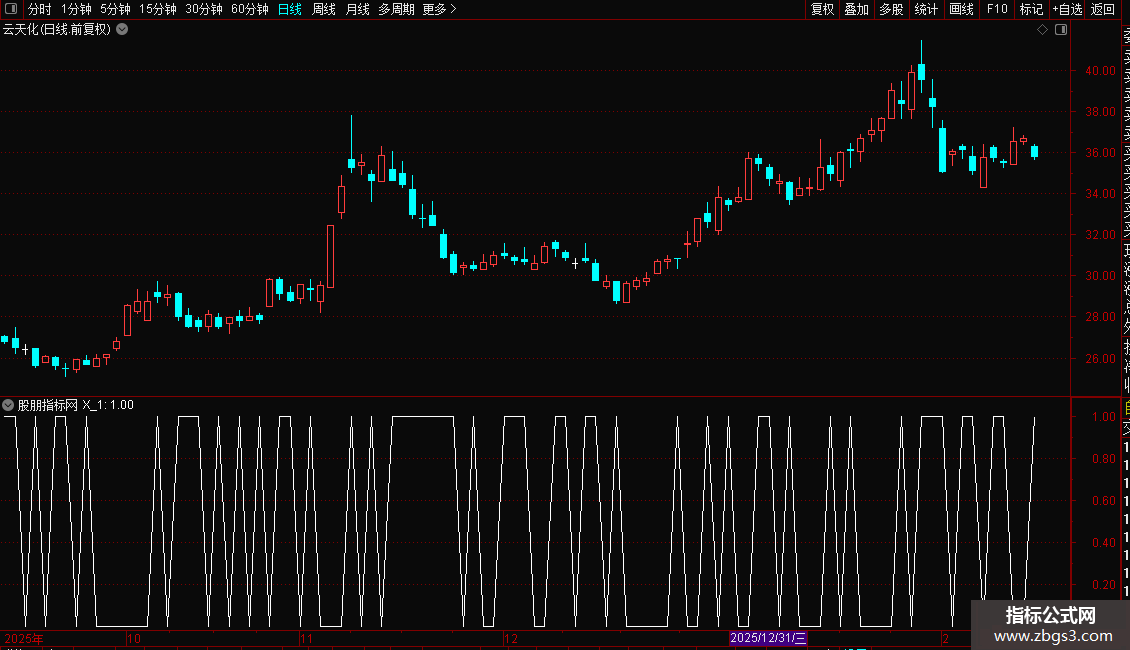Click the 2025/12/31/三 date marker

pyautogui.click(x=768, y=638)
